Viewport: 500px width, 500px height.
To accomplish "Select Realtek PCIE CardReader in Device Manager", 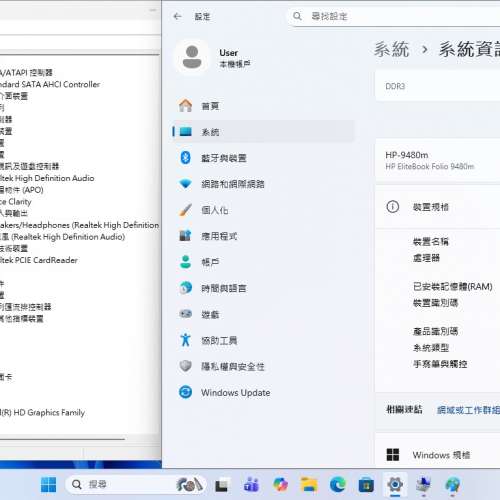I will (x=39, y=260).
